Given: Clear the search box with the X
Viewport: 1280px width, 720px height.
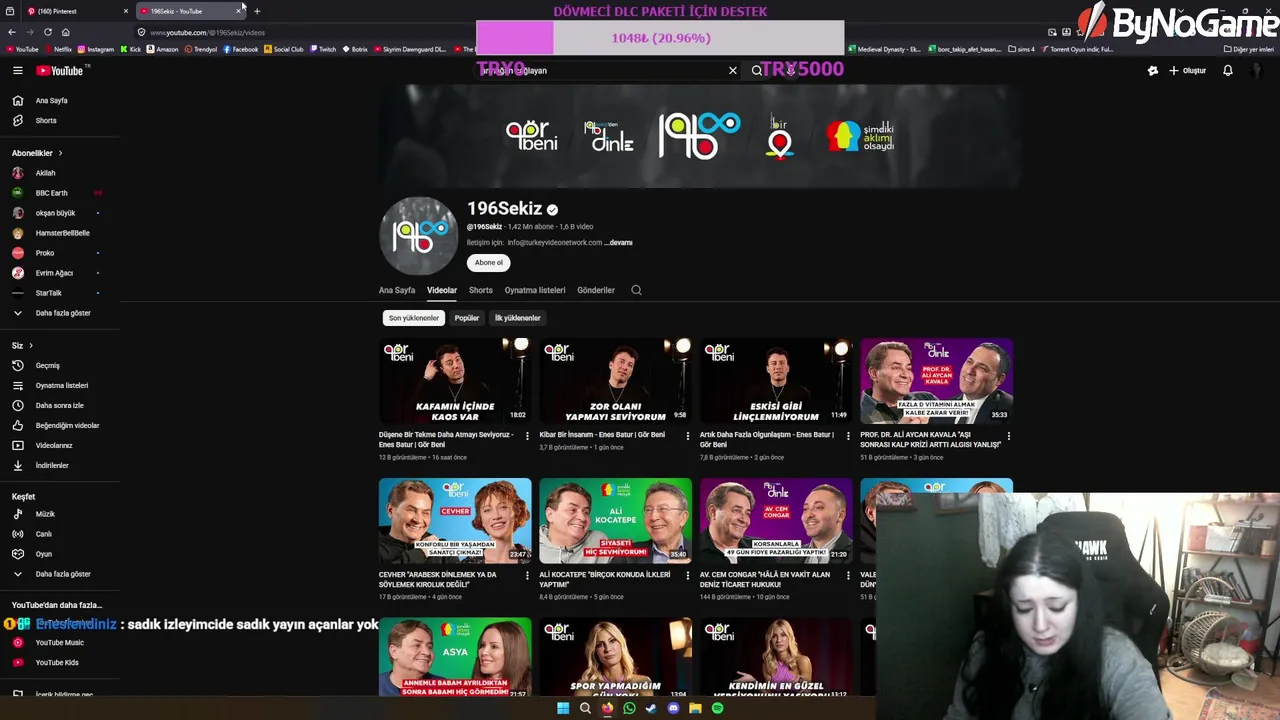Looking at the screenshot, I should (732, 70).
